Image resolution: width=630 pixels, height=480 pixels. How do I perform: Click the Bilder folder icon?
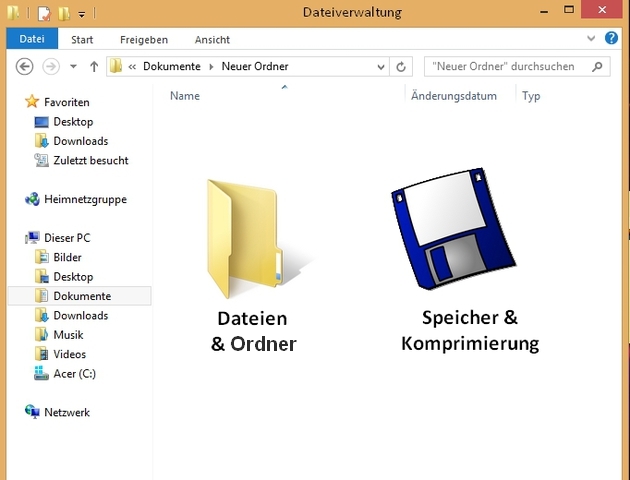pyautogui.click(x=41, y=257)
